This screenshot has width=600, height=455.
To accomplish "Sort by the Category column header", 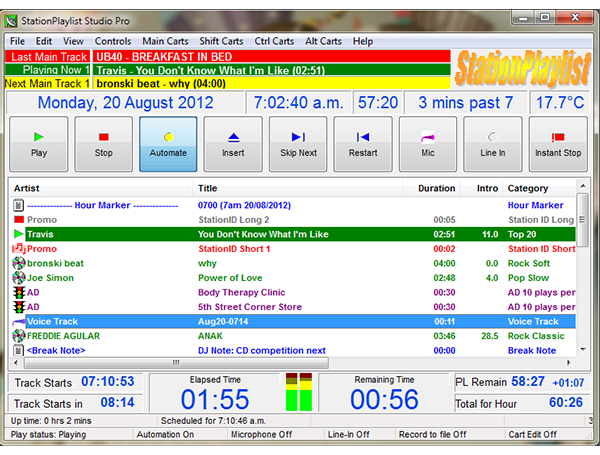I will pyautogui.click(x=539, y=188).
